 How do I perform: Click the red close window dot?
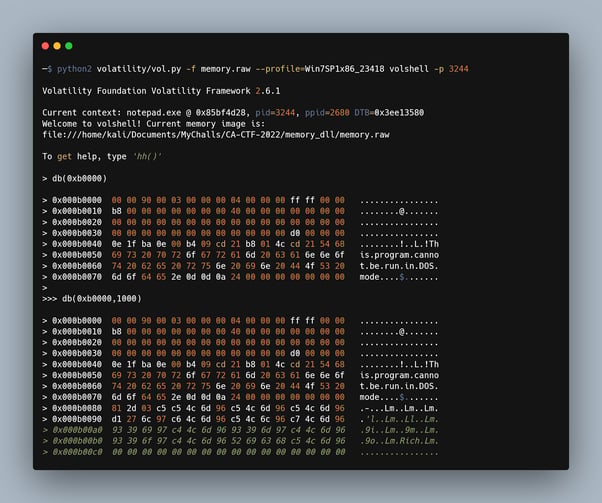pos(45,46)
